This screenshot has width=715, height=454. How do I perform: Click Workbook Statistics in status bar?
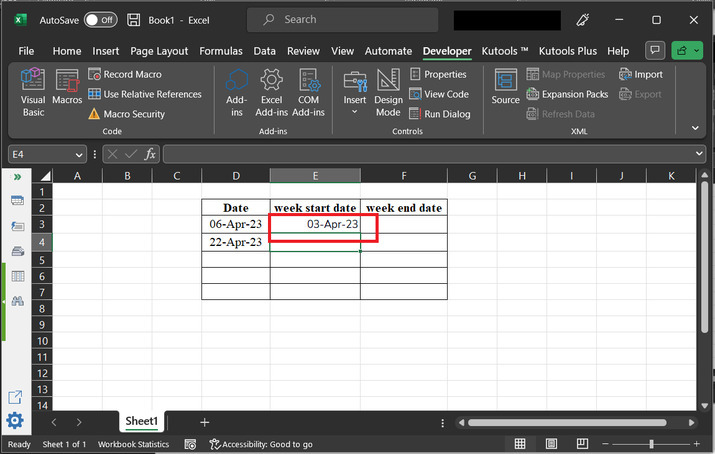[x=133, y=444]
